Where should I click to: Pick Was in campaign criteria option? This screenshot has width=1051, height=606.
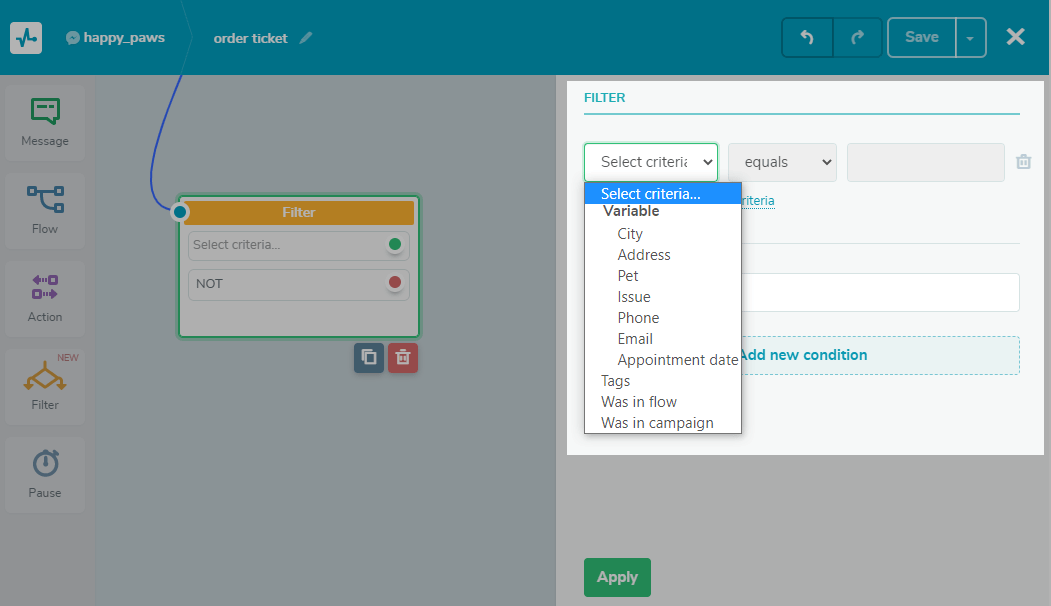point(657,423)
